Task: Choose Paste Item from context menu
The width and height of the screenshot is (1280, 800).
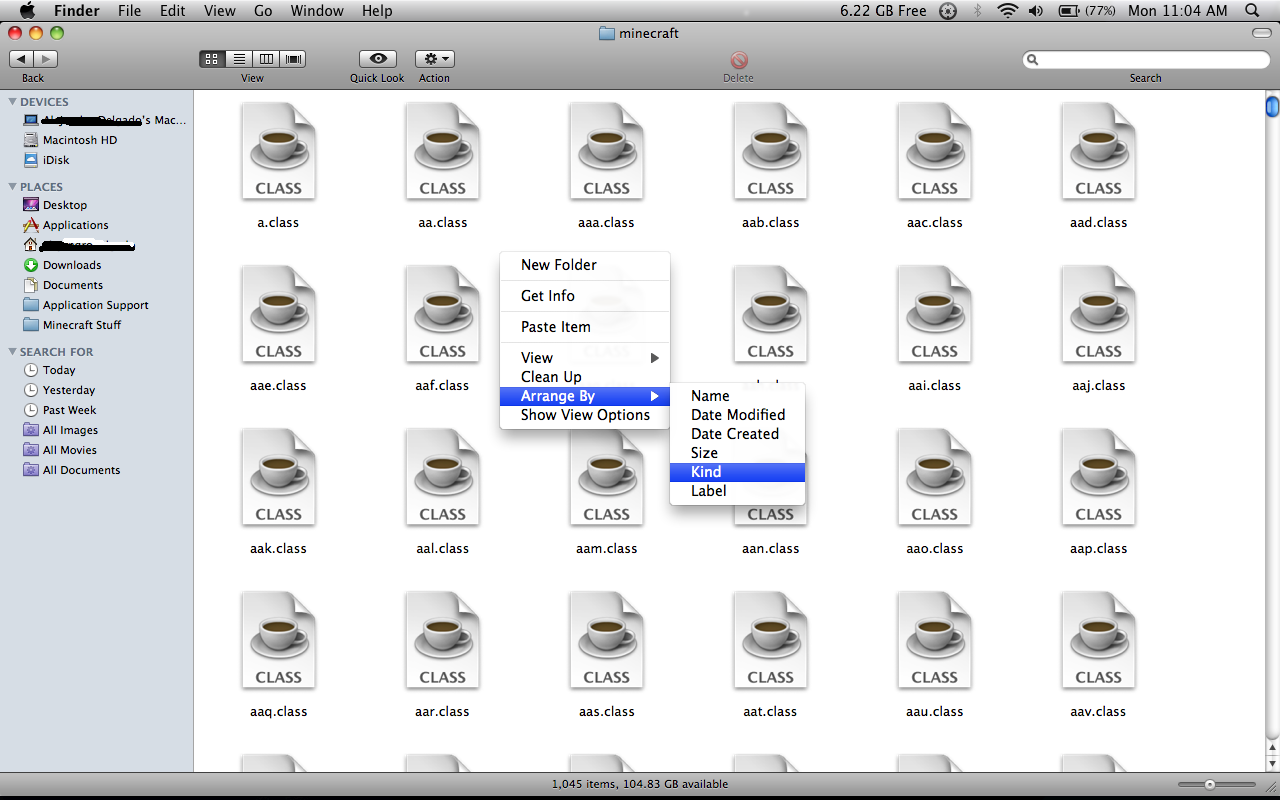Action: 585,327
